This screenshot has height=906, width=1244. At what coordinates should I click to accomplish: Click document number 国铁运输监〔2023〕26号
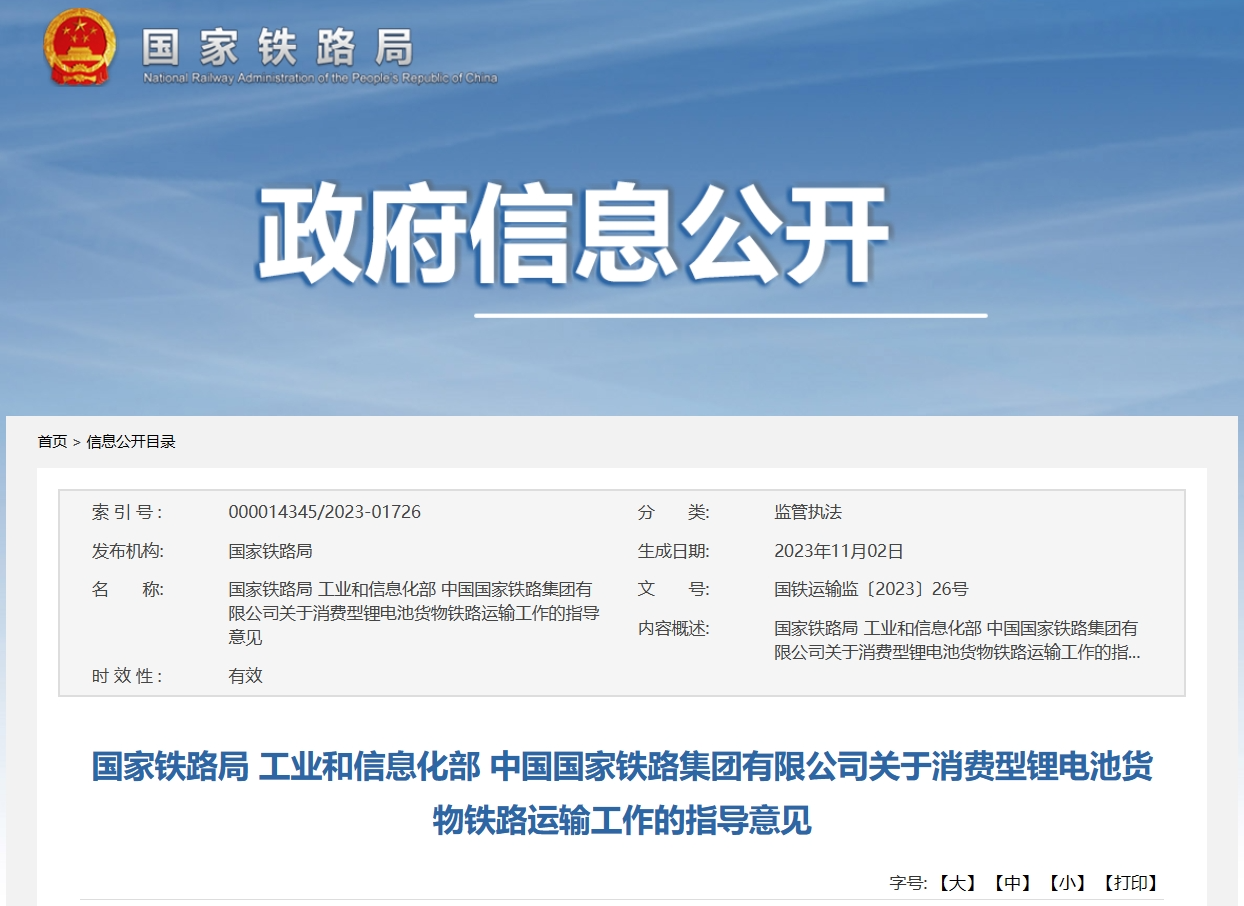[x=870, y=589]
